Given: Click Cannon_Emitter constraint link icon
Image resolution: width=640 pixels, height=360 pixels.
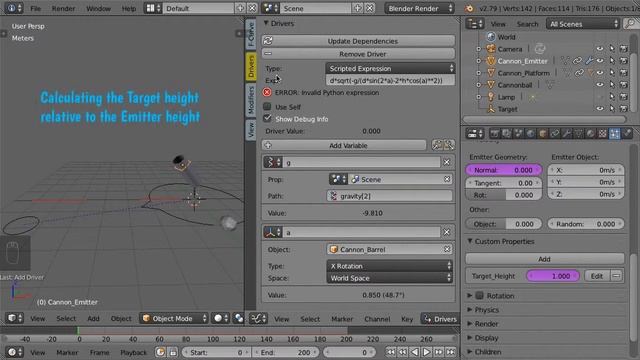Looking at the screenshot, I should point(577,61).
